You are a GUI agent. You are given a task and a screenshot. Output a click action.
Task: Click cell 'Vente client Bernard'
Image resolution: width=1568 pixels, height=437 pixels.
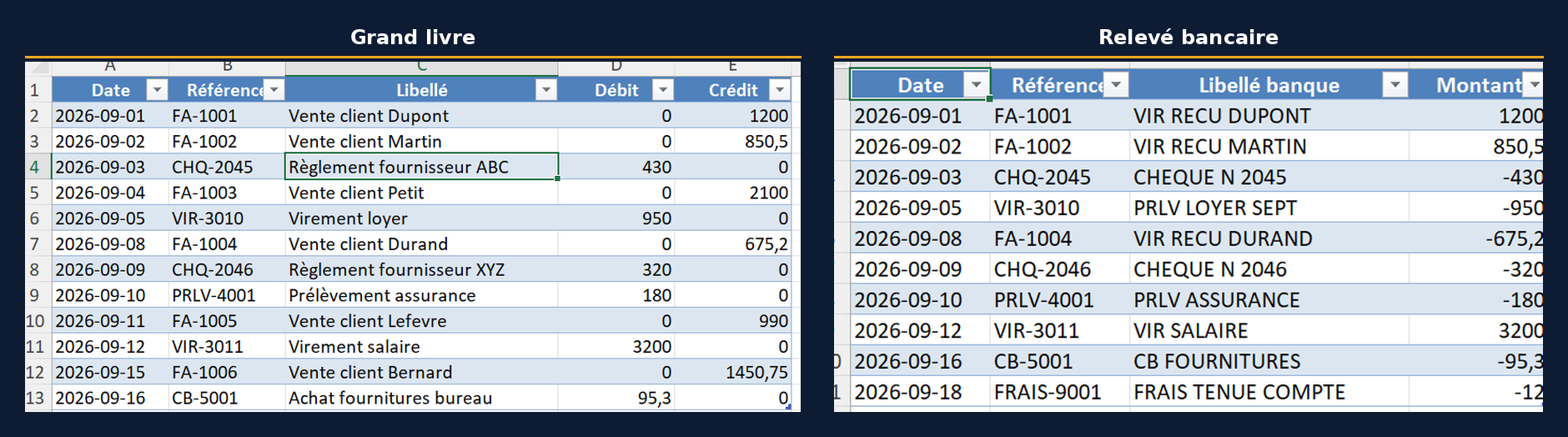point(421,372)
